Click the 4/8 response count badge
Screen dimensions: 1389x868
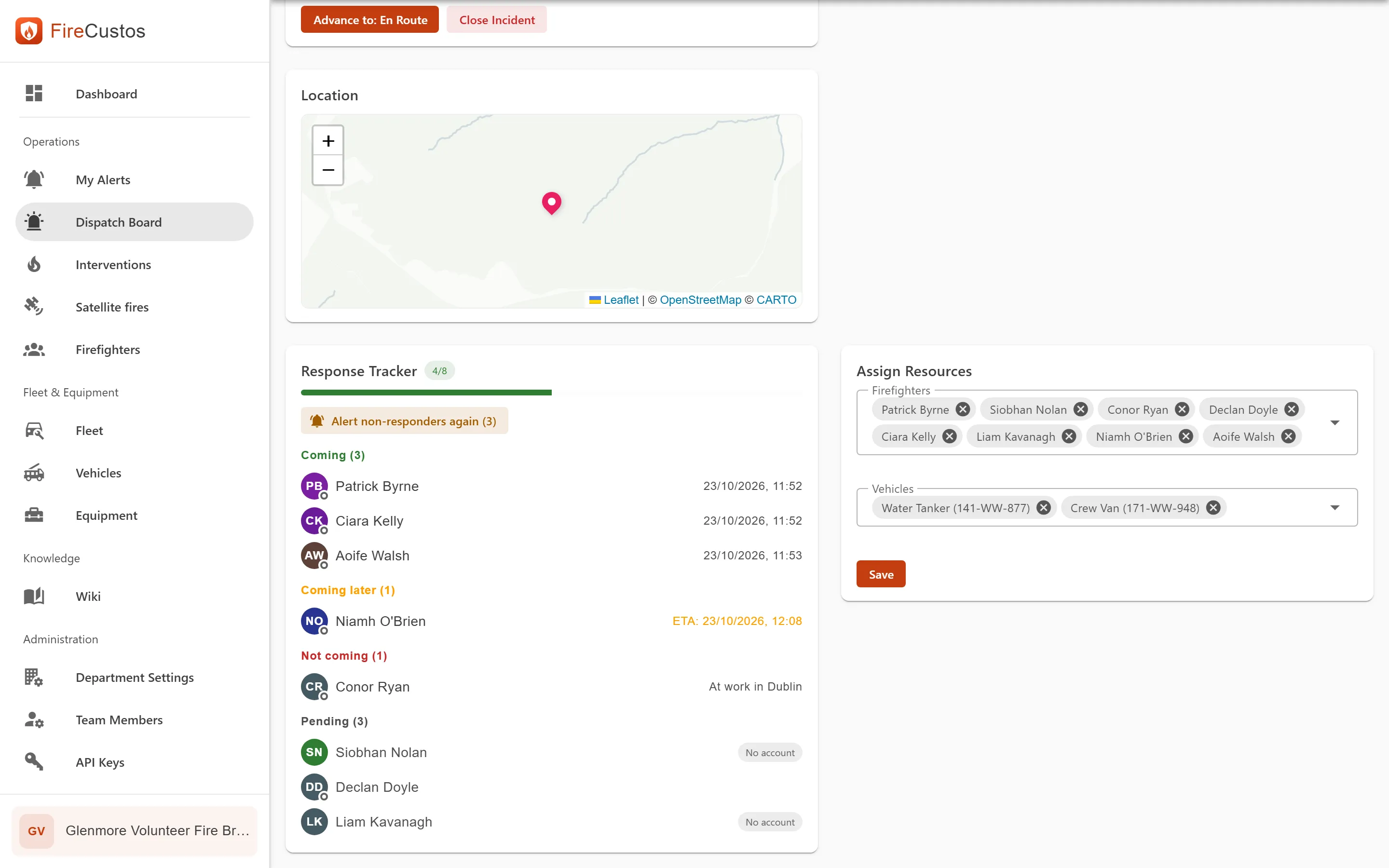(439, 371)
